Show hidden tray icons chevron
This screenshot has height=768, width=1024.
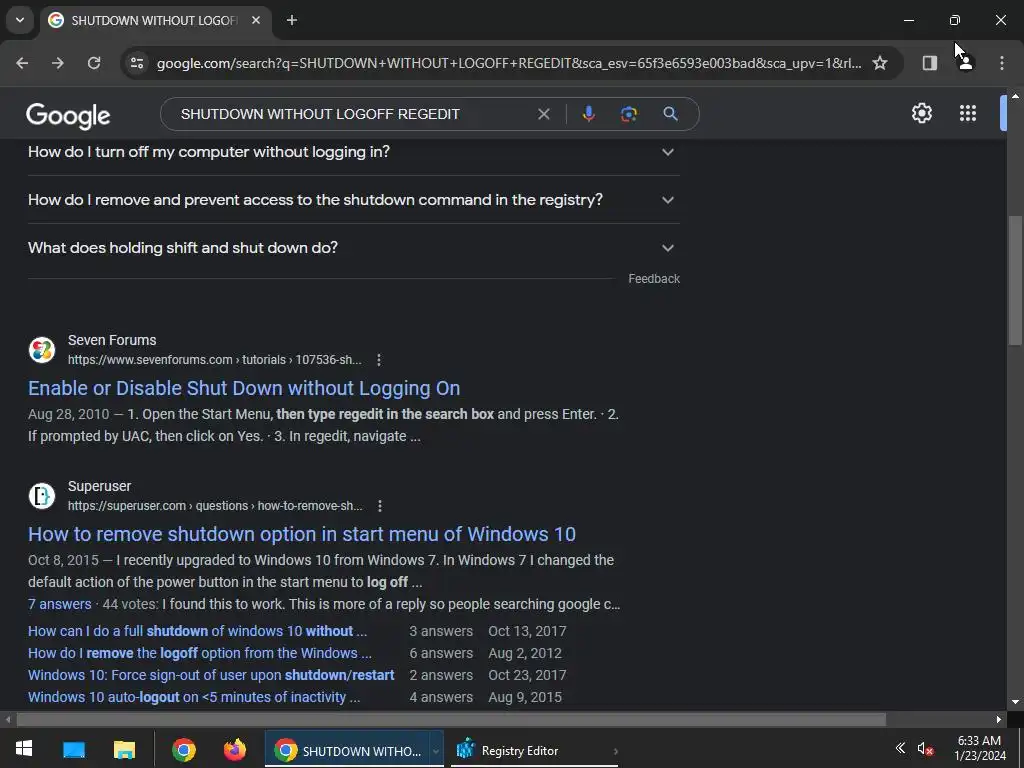click(900, 748)
